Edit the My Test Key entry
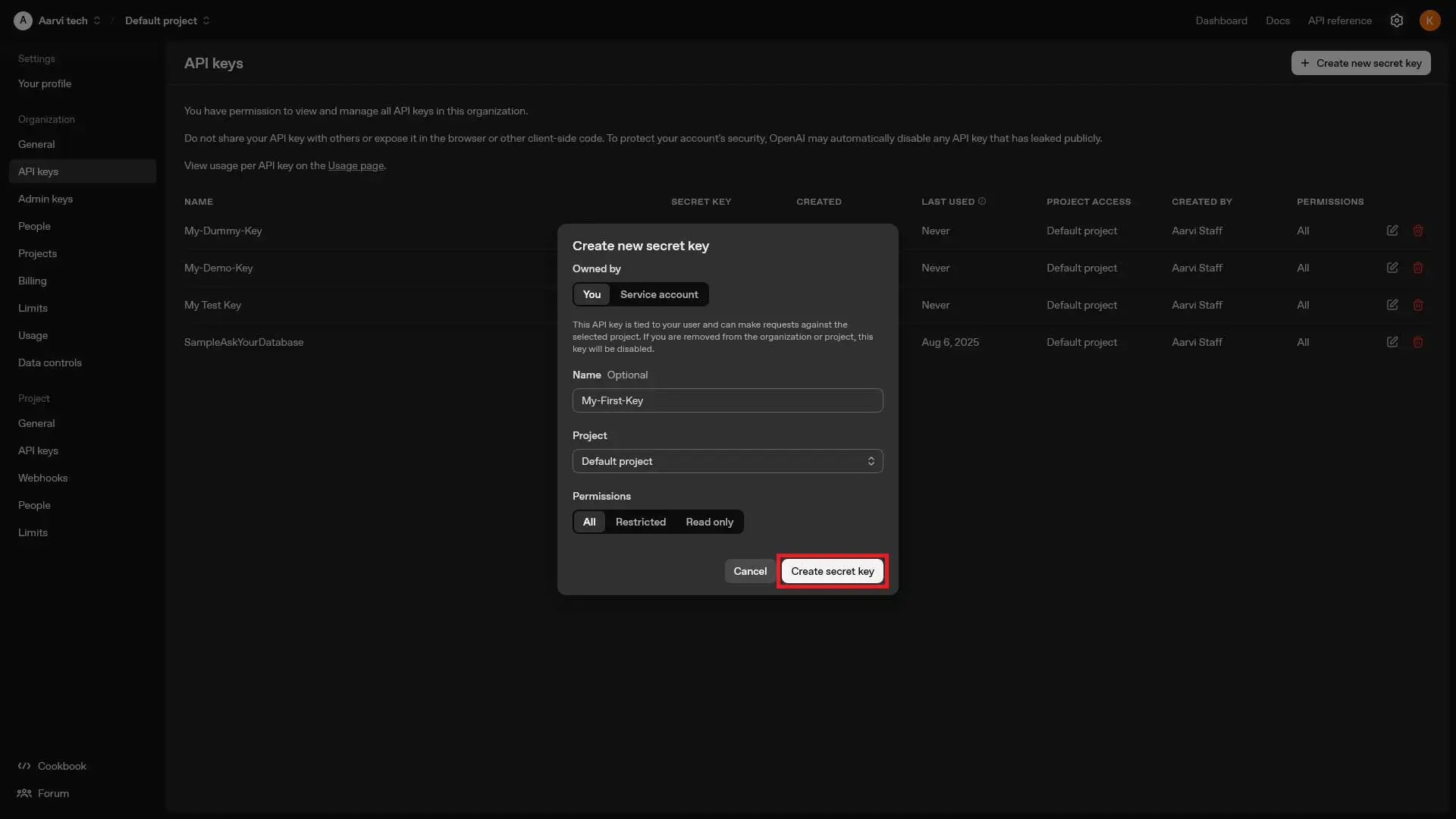 [1392, 305]
